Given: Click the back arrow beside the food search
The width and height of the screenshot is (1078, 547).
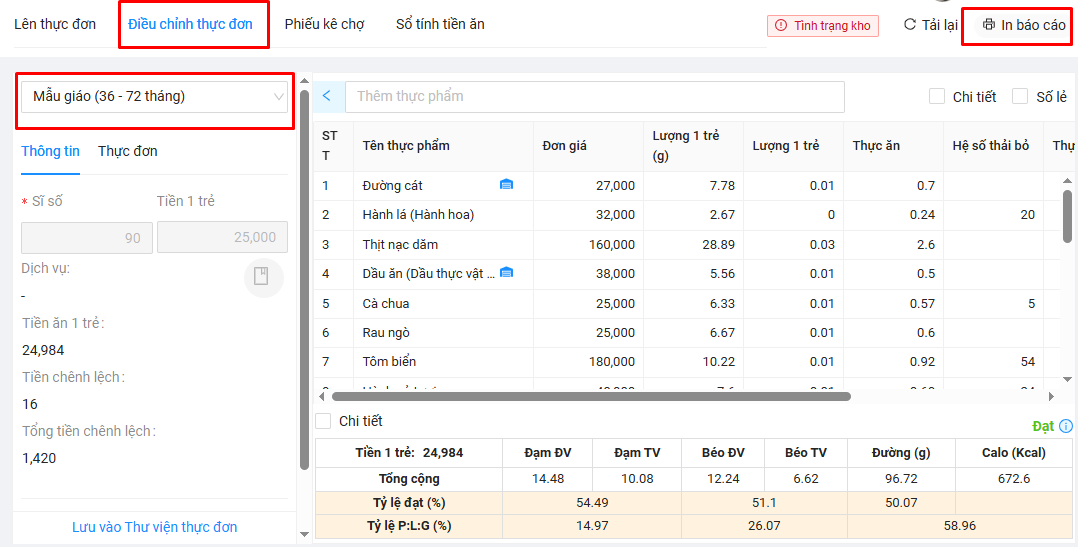Looking at the screenshot, I should (327, 97).
